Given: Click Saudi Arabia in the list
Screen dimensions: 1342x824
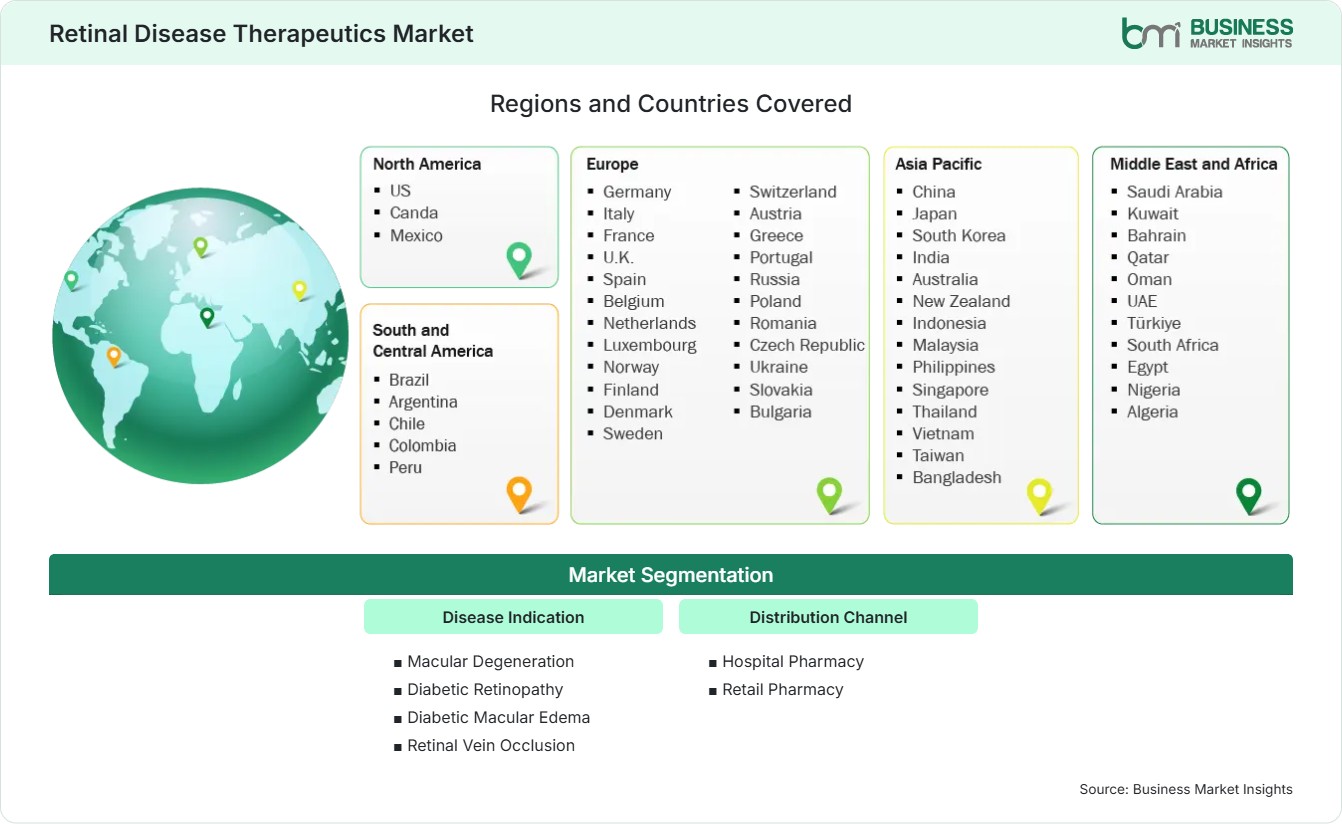Looking at the screenshot, I should click(x=1175, y=192).
